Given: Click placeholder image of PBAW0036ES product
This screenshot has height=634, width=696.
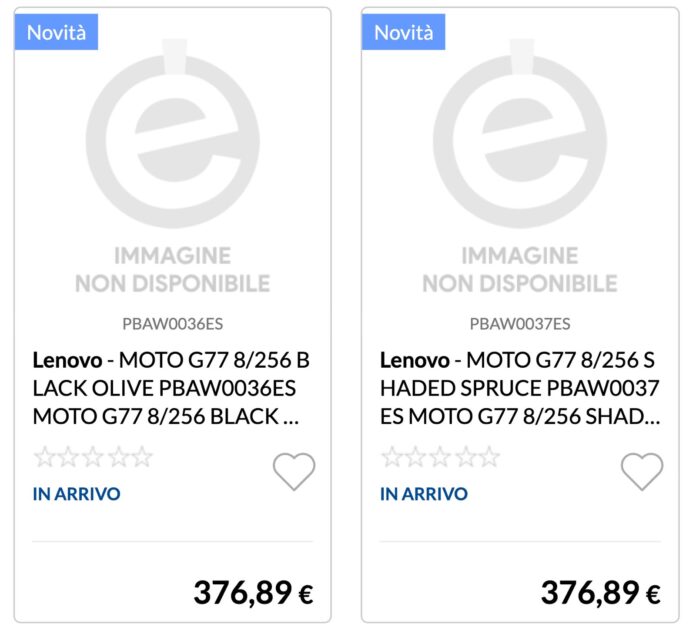Looking at the screenshot, I should point(172,165).
